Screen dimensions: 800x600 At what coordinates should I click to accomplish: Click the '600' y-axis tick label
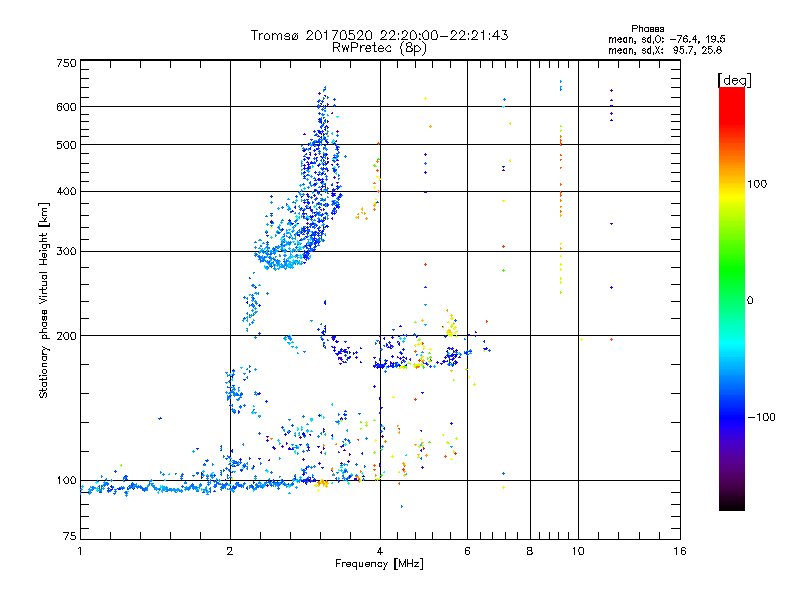(x=66, y=107)
